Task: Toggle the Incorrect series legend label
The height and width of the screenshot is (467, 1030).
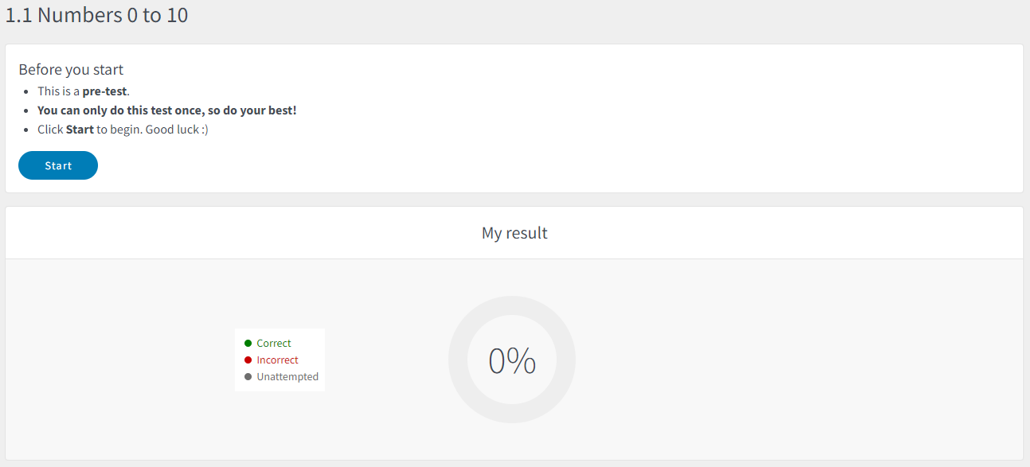Action: [277, 360]
